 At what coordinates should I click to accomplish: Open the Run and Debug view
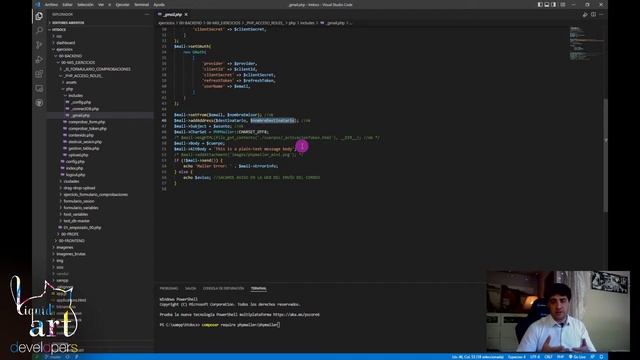pyautogui.click(x=39, y=60)
